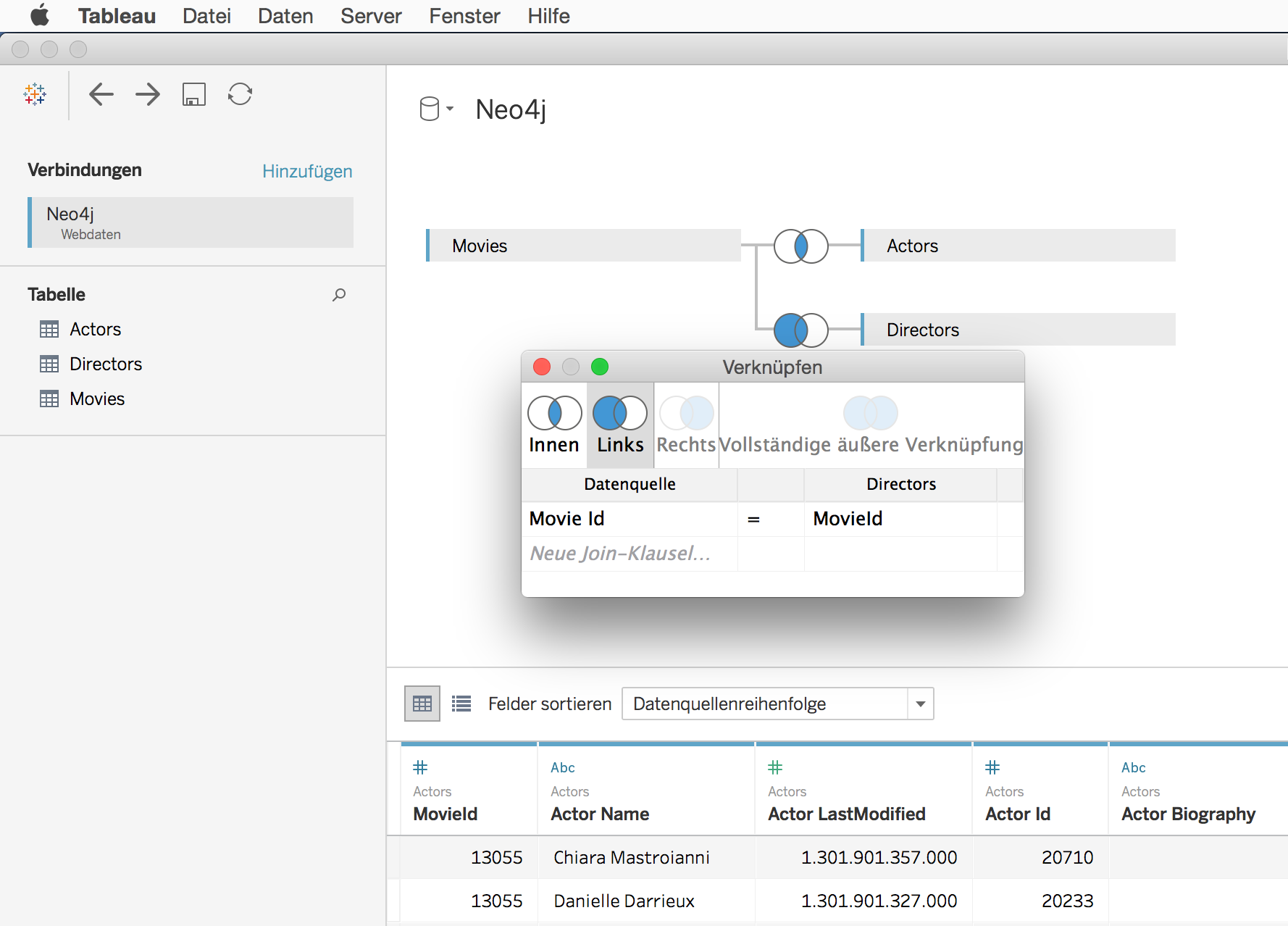The image size is (1288, 926).
Task: Click Hinzufügen to add a connection
Action: tap(307, 171)
